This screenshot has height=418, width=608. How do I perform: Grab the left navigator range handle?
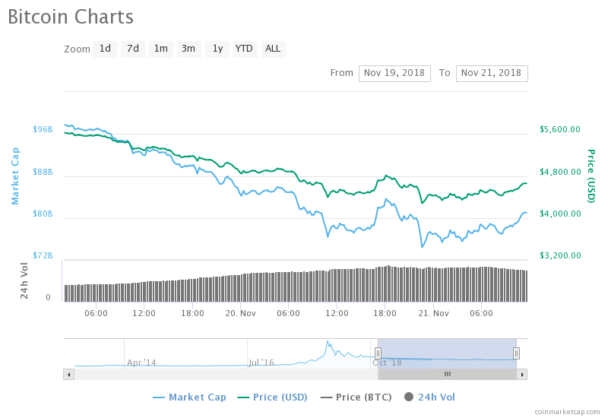[x=378, y=353]
